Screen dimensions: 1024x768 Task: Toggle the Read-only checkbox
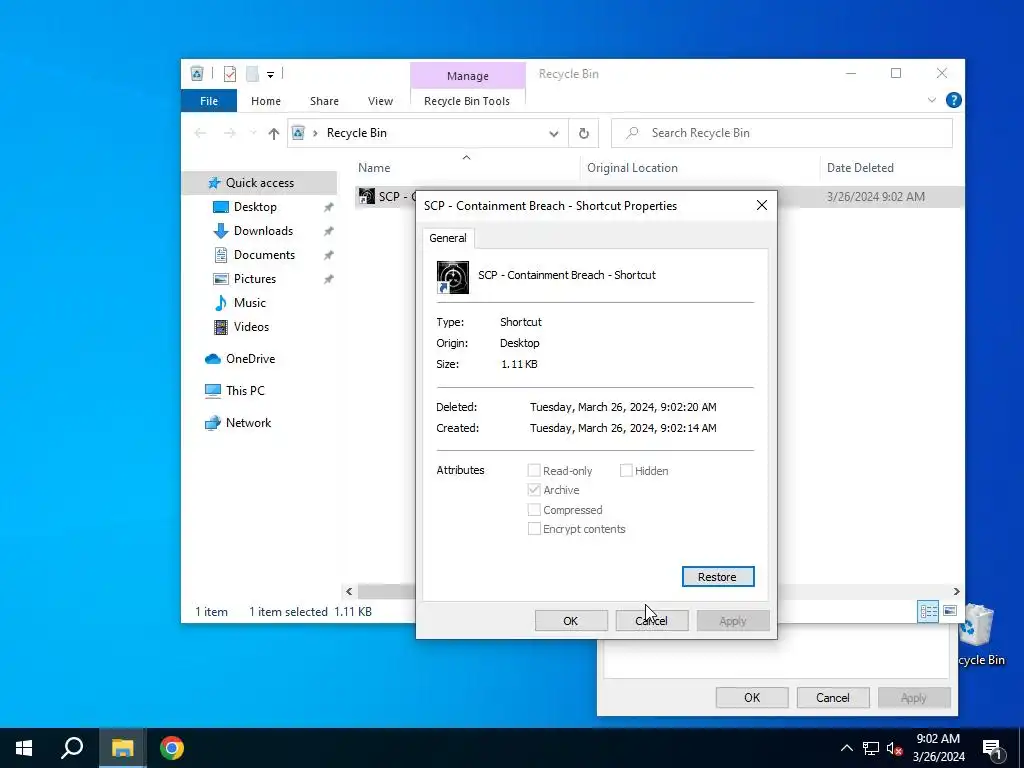(x=534, y=470)
